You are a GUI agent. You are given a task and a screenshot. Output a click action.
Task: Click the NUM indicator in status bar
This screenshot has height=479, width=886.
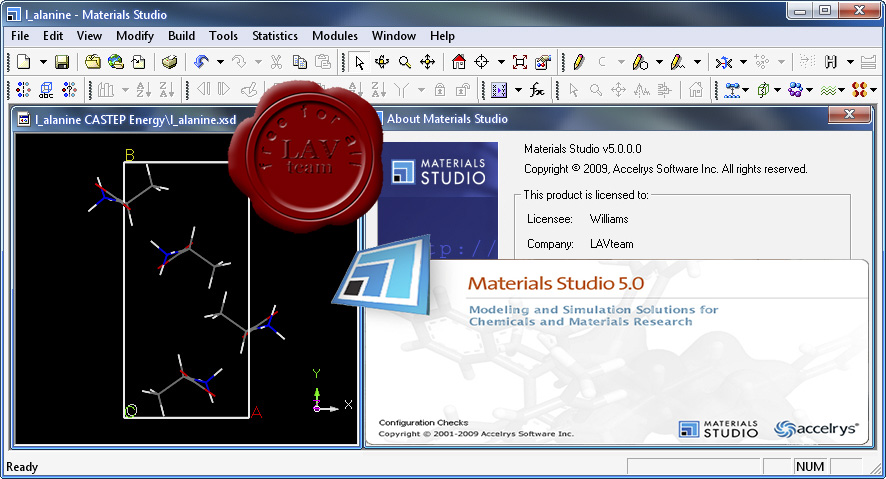pyautogui.click(x=810, y=467)
